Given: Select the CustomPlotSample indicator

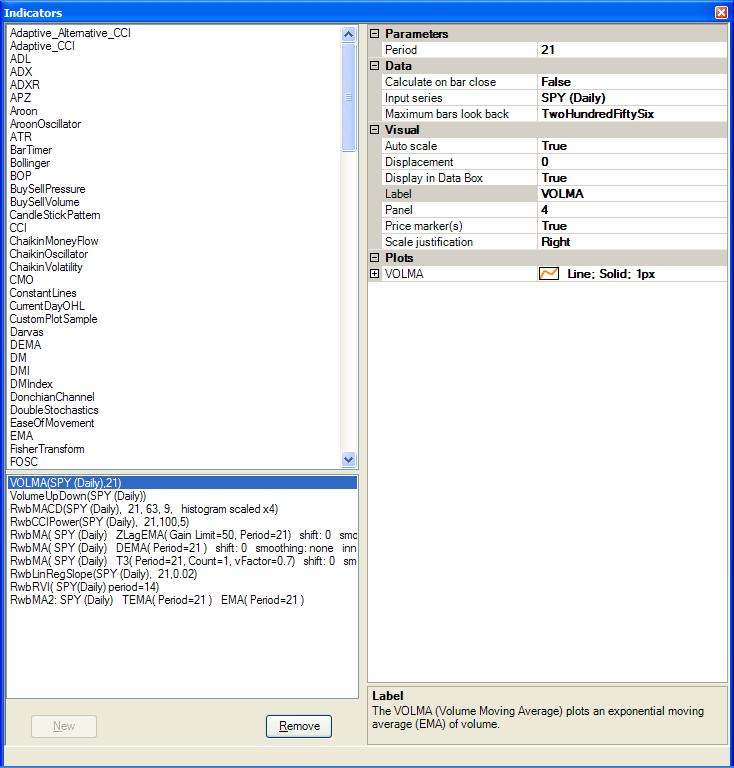Looking at the screenshot, I should (x=53, y=319).
